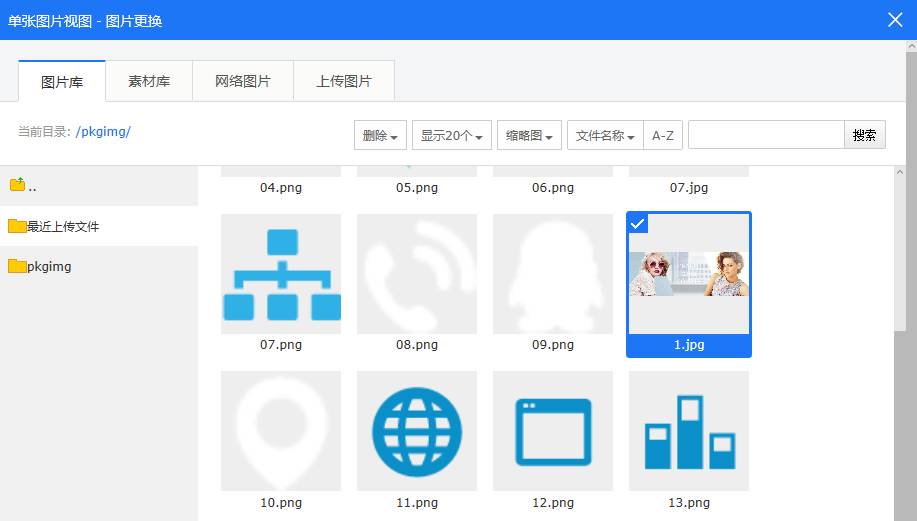
Task: Click the search text input field
Action: 766,135
